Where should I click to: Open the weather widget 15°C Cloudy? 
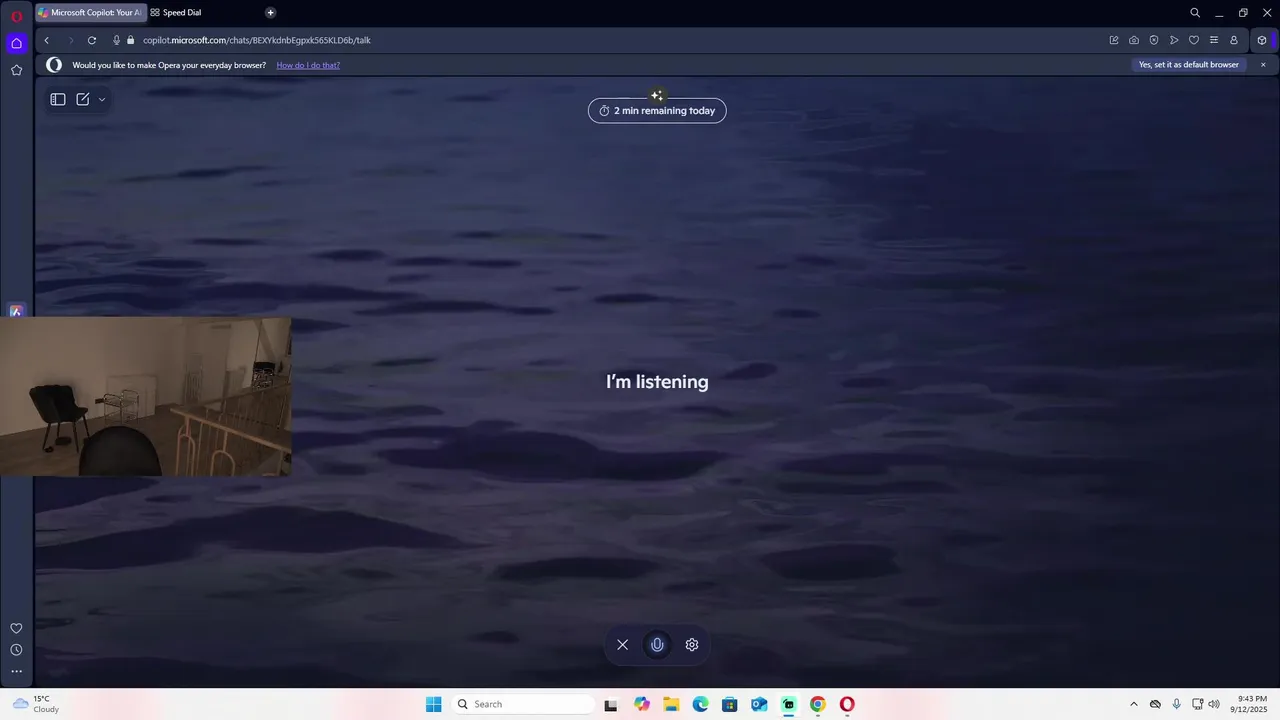pyautogui.click(x=36, y=704)
